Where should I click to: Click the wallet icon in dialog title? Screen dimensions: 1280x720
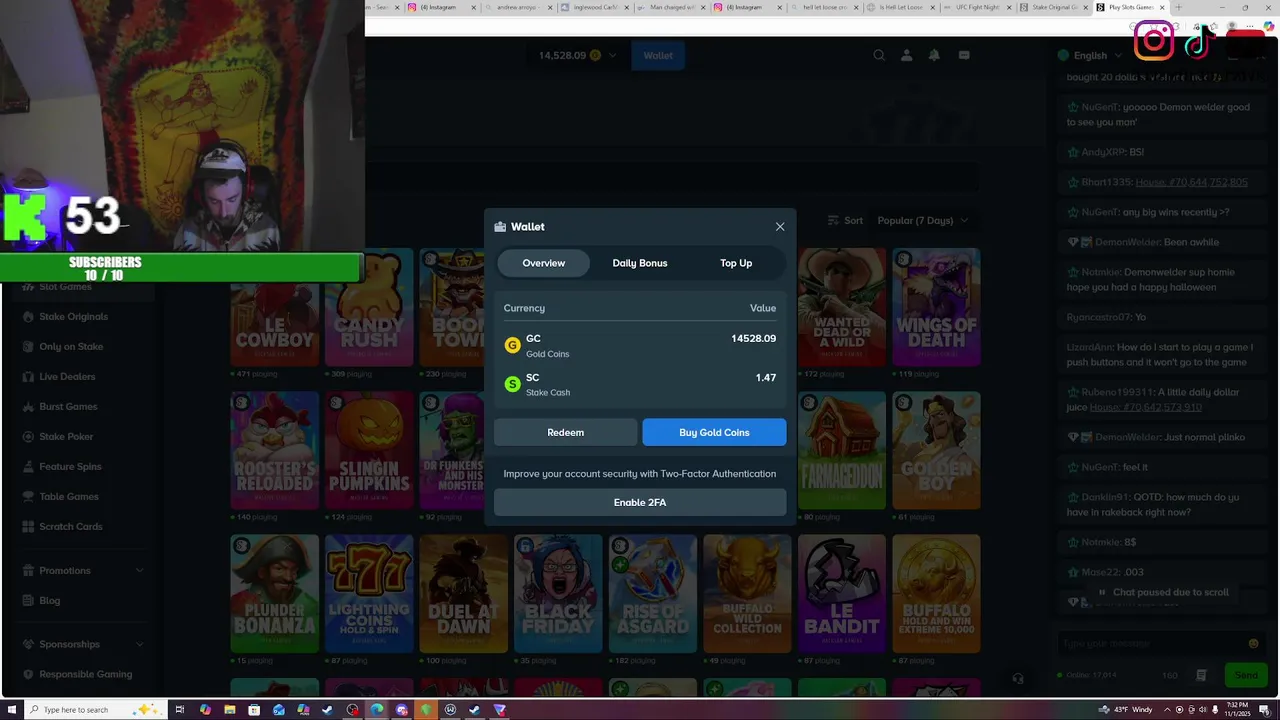tap(500, 227)
